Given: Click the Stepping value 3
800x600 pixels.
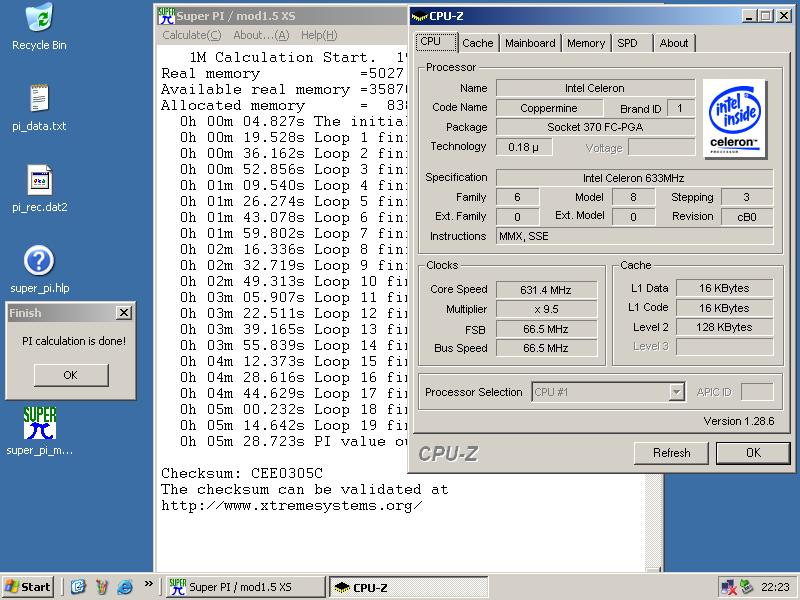Looking at the screenshot, I should pyautogui.click(x=747, y=197).
